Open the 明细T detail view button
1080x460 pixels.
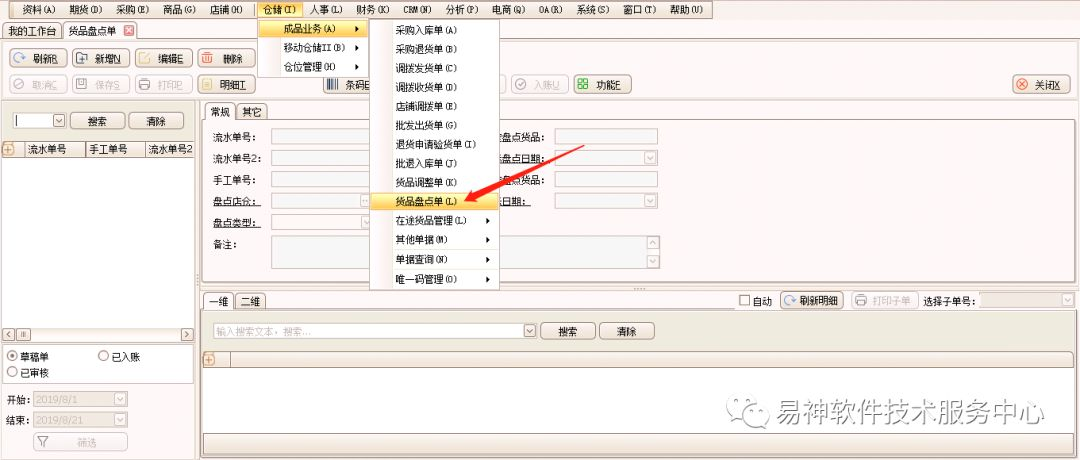(x=227, y=85)
